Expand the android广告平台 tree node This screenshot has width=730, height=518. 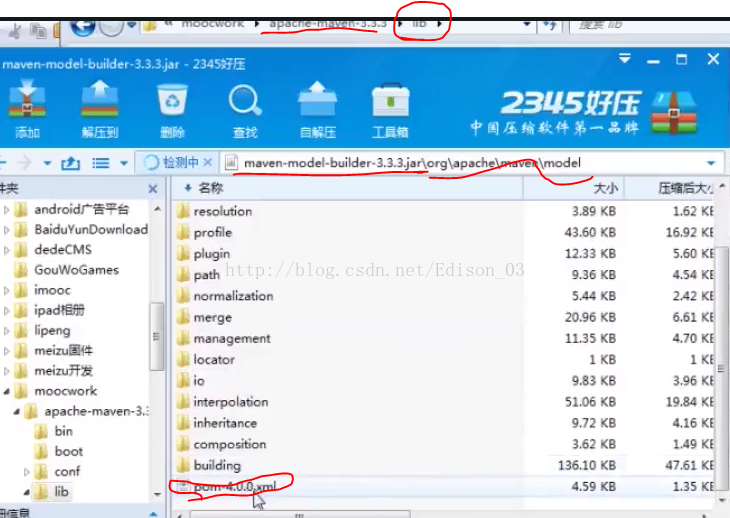[6, 210]
